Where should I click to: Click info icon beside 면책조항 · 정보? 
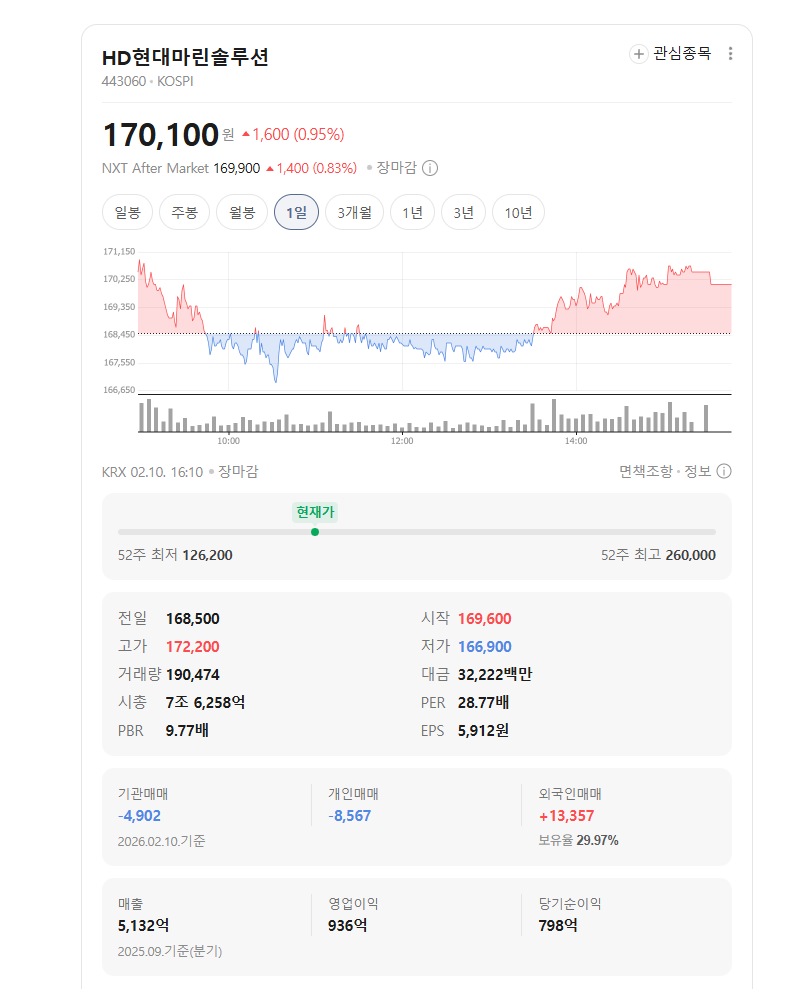pyautogui.click(x=724, y=471)
